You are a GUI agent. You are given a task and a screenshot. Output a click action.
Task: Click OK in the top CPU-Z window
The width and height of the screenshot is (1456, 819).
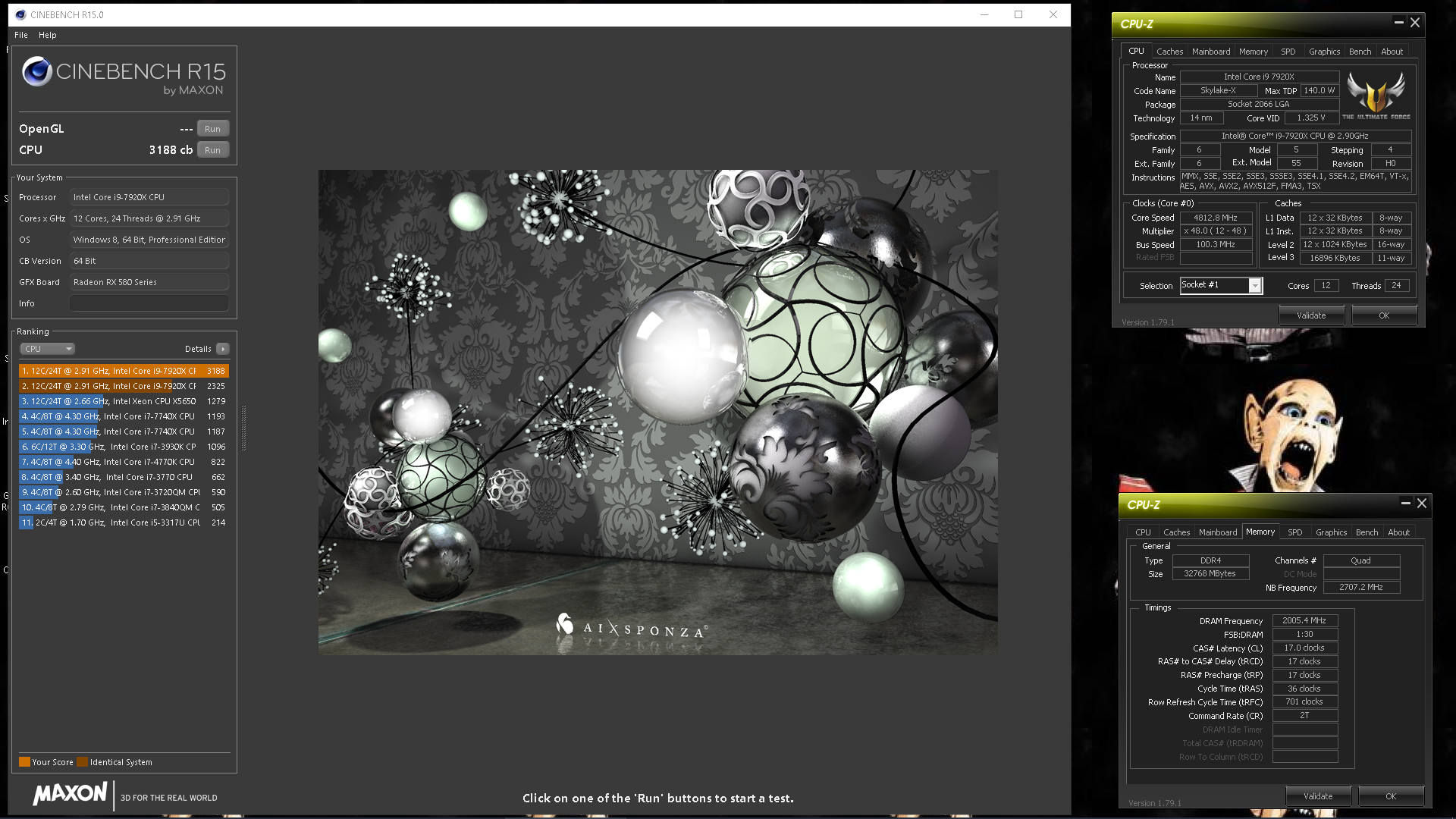pos(1384,315)
